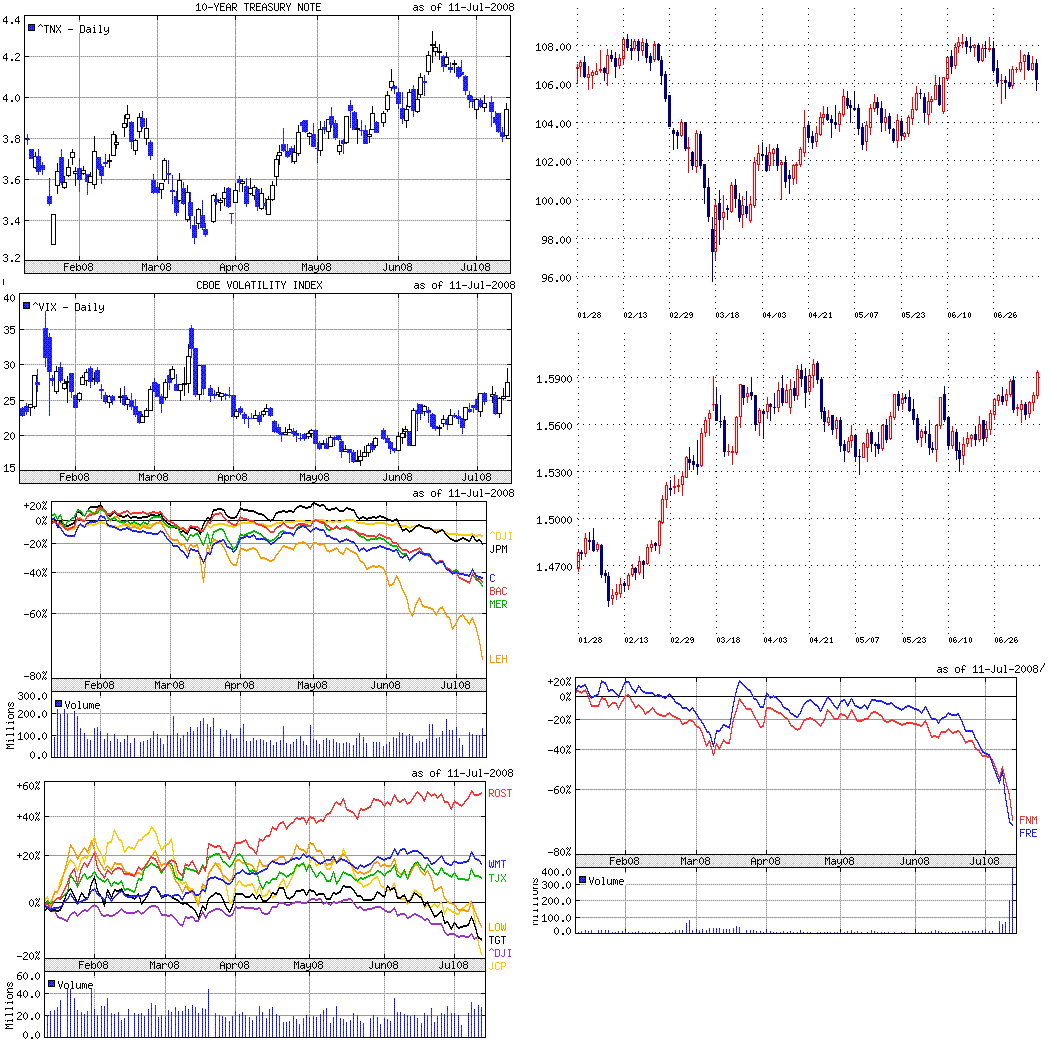Viewport: 1052px width, 1041px height.
Task: Click the 108.00 price axis label
Action: (x=554, y=47)
